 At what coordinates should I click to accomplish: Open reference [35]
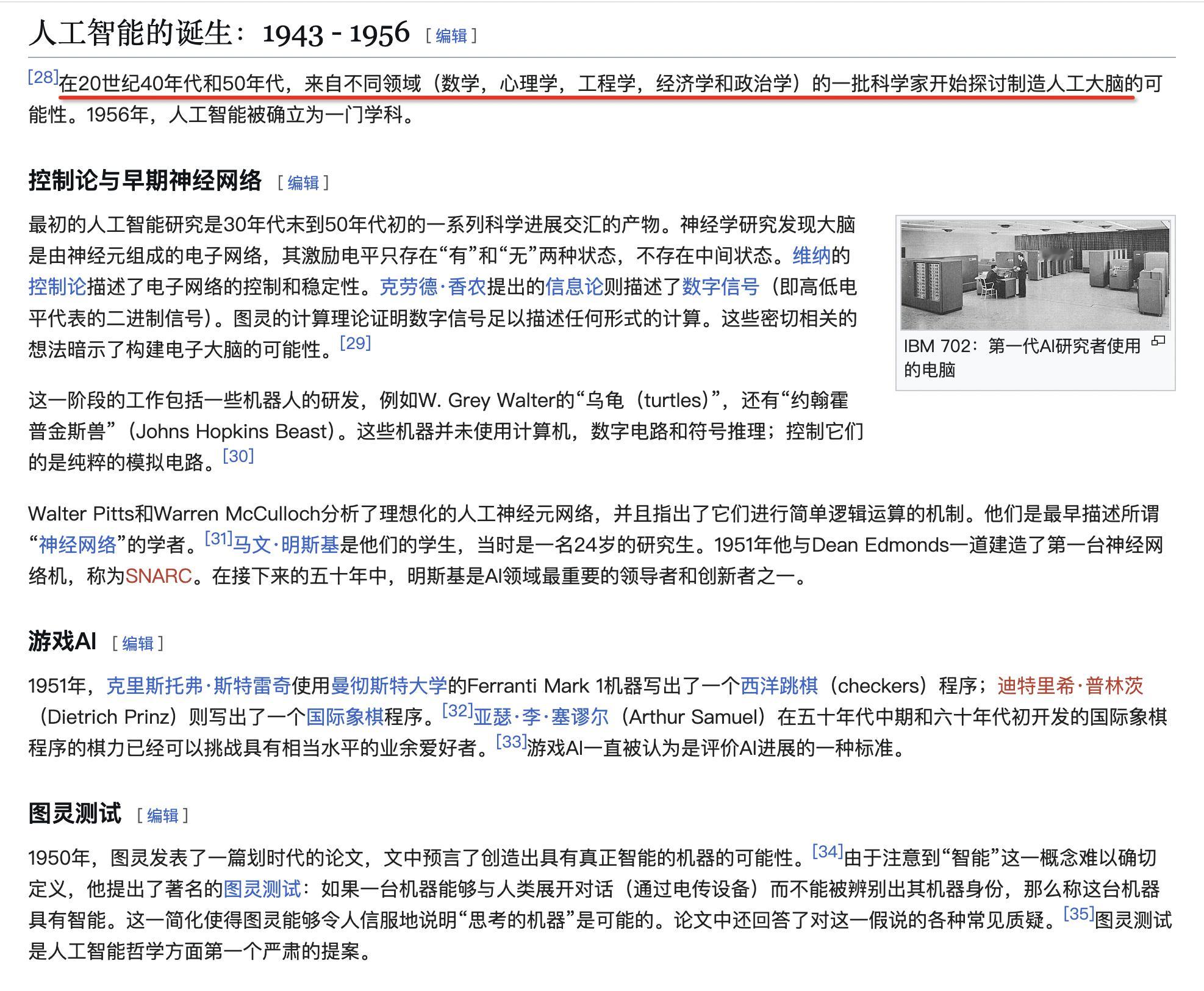[1079, 914]
